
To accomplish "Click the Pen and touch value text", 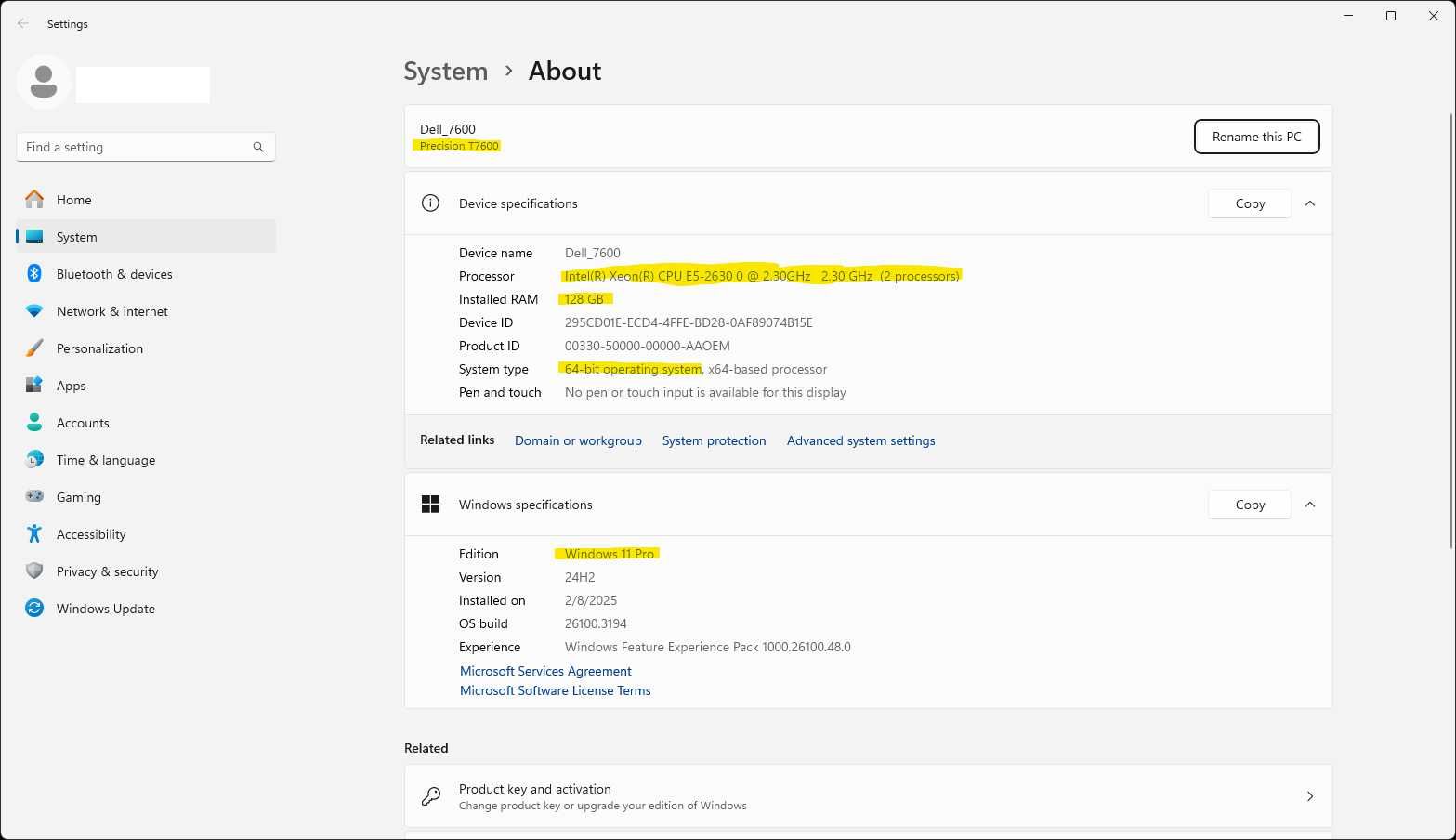I will point(705,392).
